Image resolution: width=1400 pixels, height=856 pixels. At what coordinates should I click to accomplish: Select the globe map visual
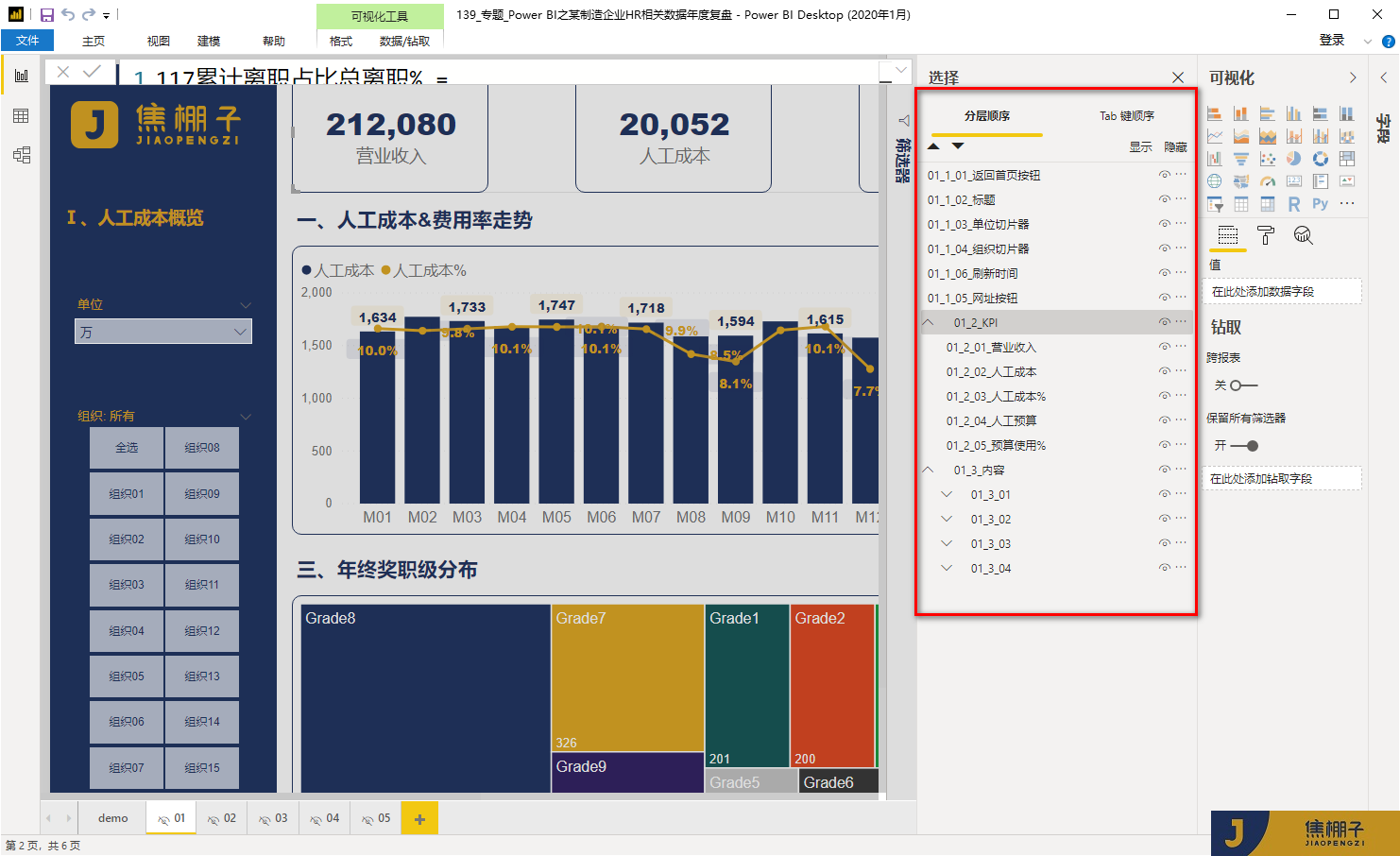click(1215, 181)
